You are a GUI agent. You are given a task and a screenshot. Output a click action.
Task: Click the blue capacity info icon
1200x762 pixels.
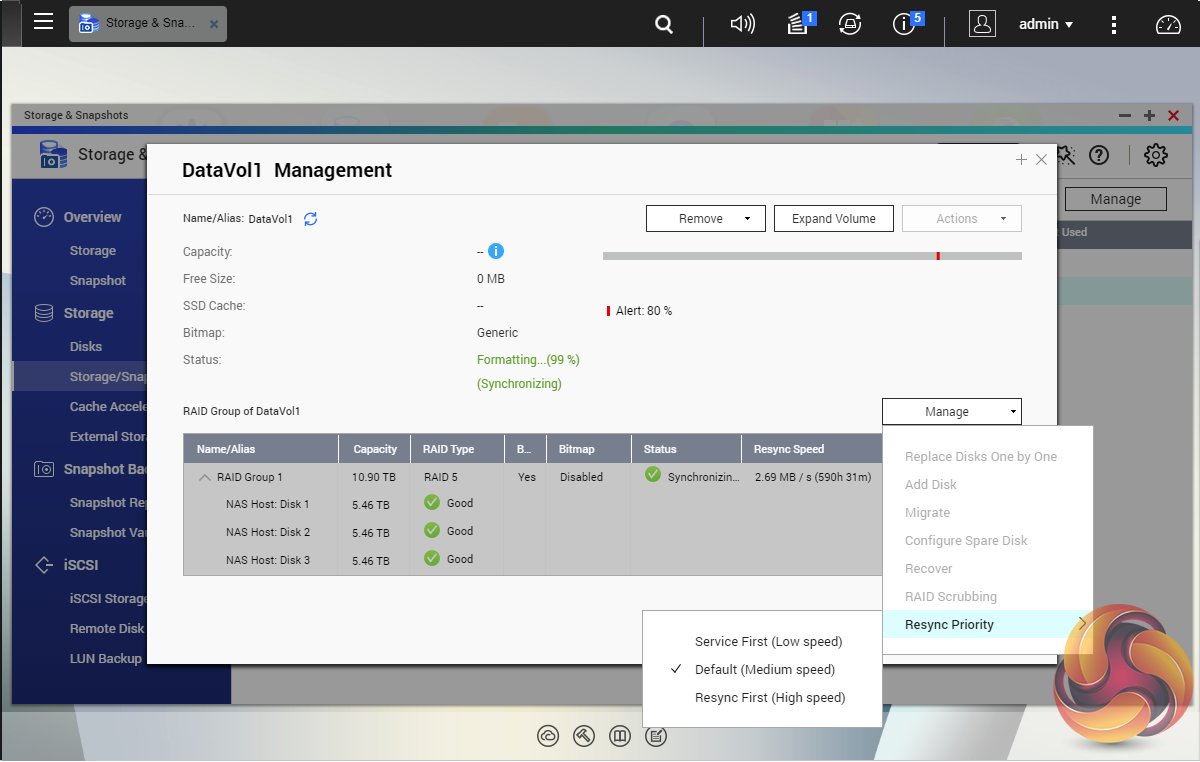tap(495, 252)
